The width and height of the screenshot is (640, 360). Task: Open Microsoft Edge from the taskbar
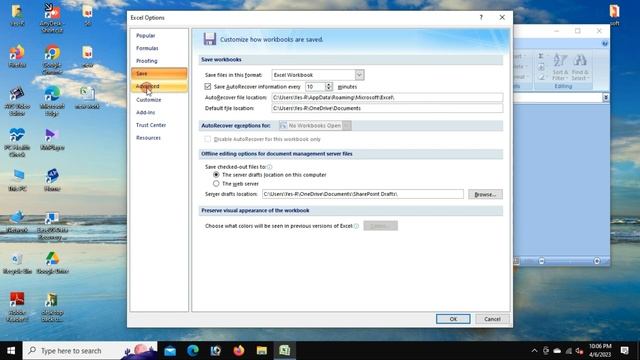pyautogui.click(x=193, y=350)
